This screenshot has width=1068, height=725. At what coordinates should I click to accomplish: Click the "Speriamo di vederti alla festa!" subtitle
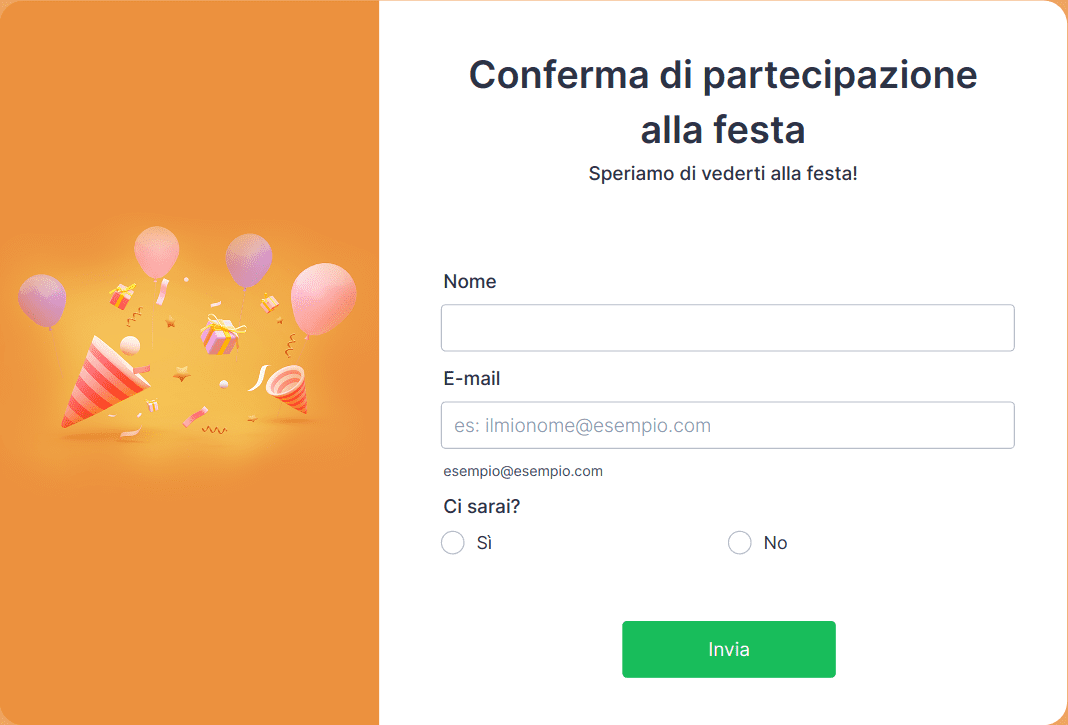click(x=723, y=173)
